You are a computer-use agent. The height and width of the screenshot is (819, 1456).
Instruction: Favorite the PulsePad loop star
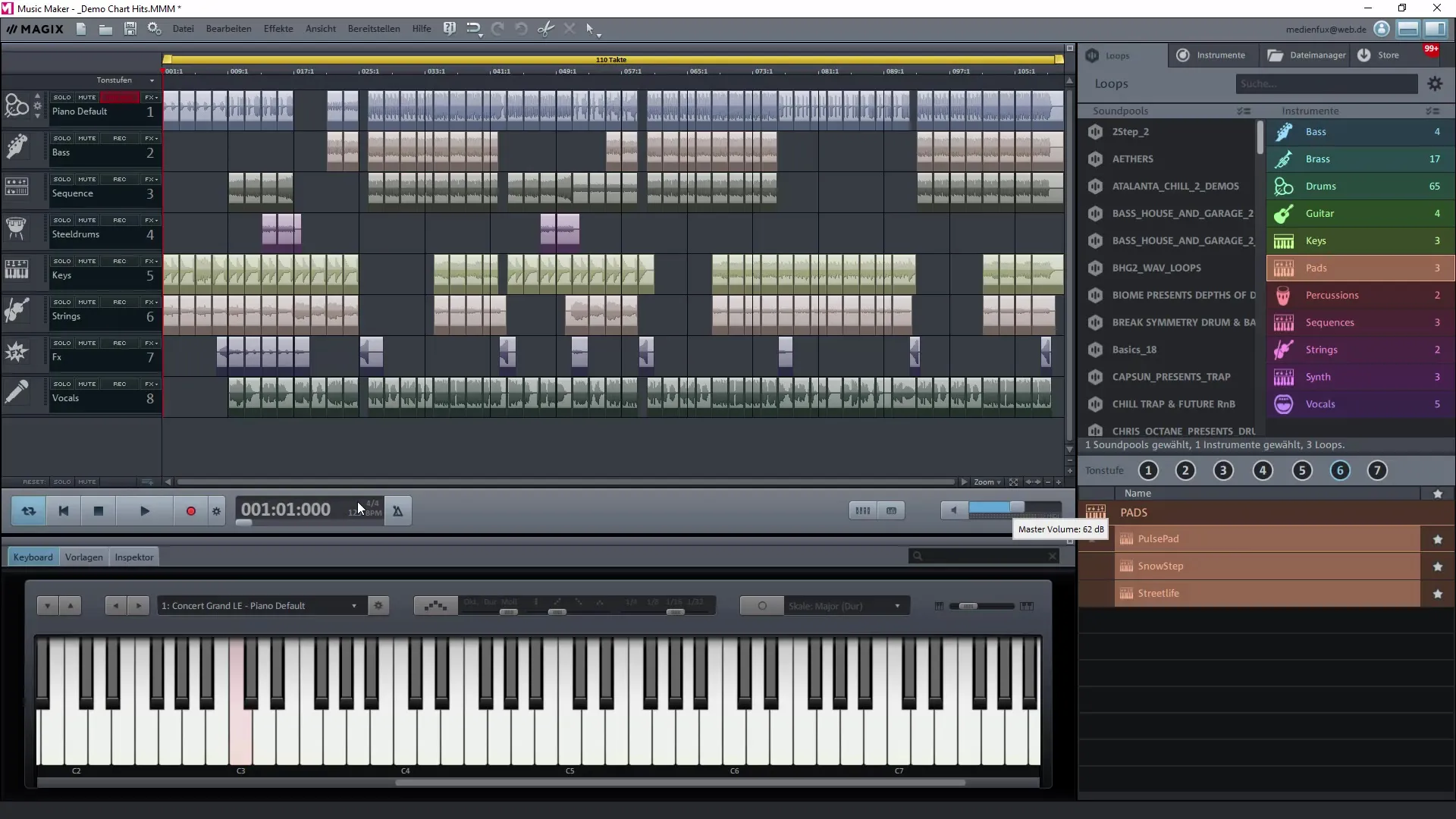tap(1437, 539)
